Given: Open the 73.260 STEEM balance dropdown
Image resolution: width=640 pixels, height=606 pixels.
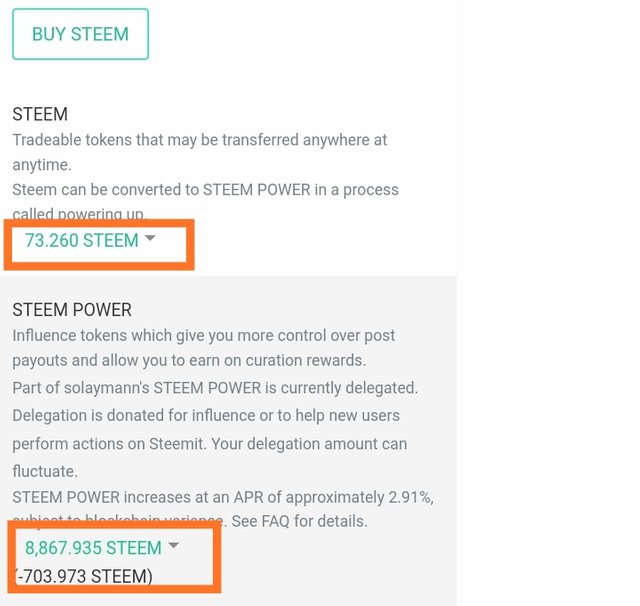Looking at the screenshot, I should [x=81, y=240].
